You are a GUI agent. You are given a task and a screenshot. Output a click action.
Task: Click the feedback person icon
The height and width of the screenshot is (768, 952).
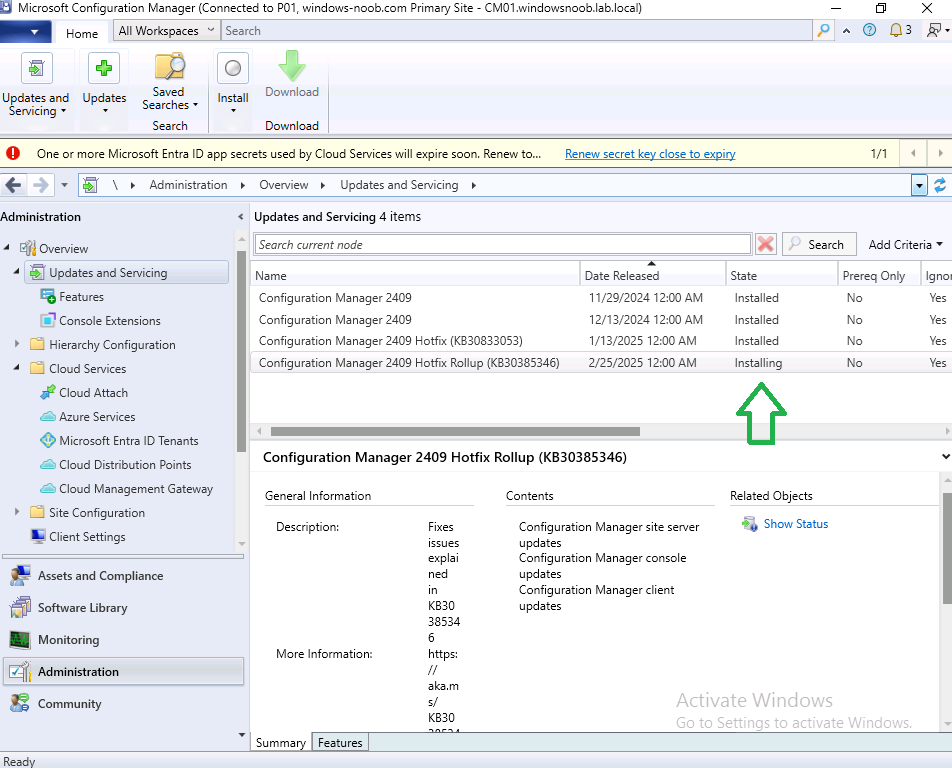tap(934, 30)
